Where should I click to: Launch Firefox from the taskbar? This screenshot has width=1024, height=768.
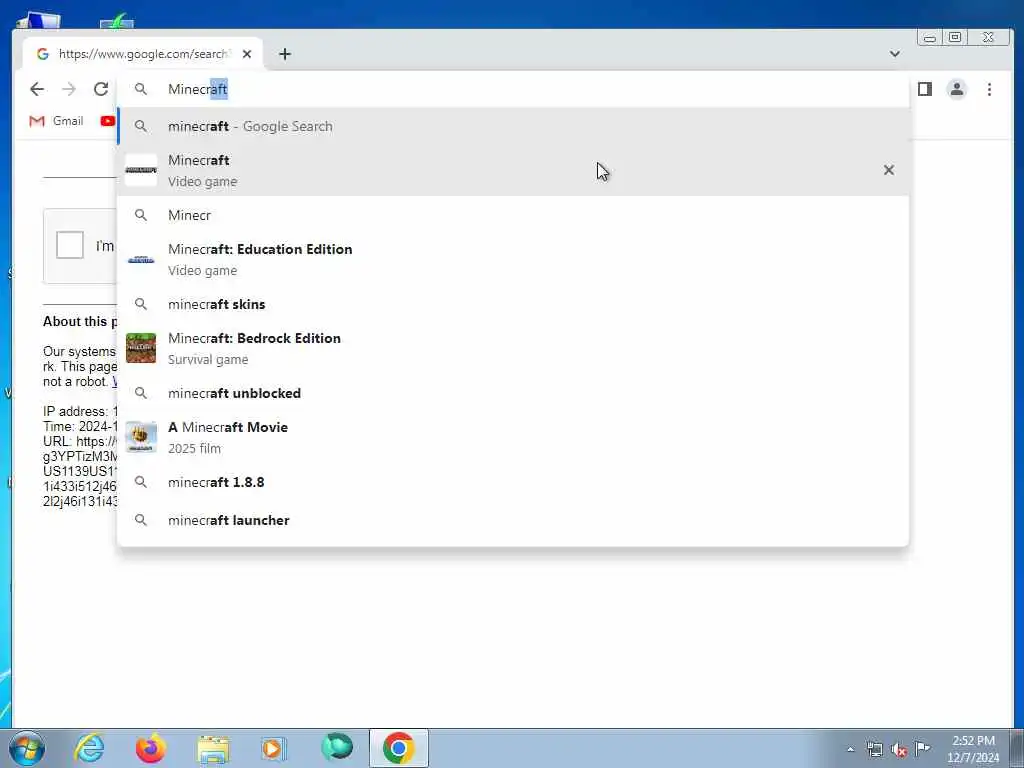[150, 748]
